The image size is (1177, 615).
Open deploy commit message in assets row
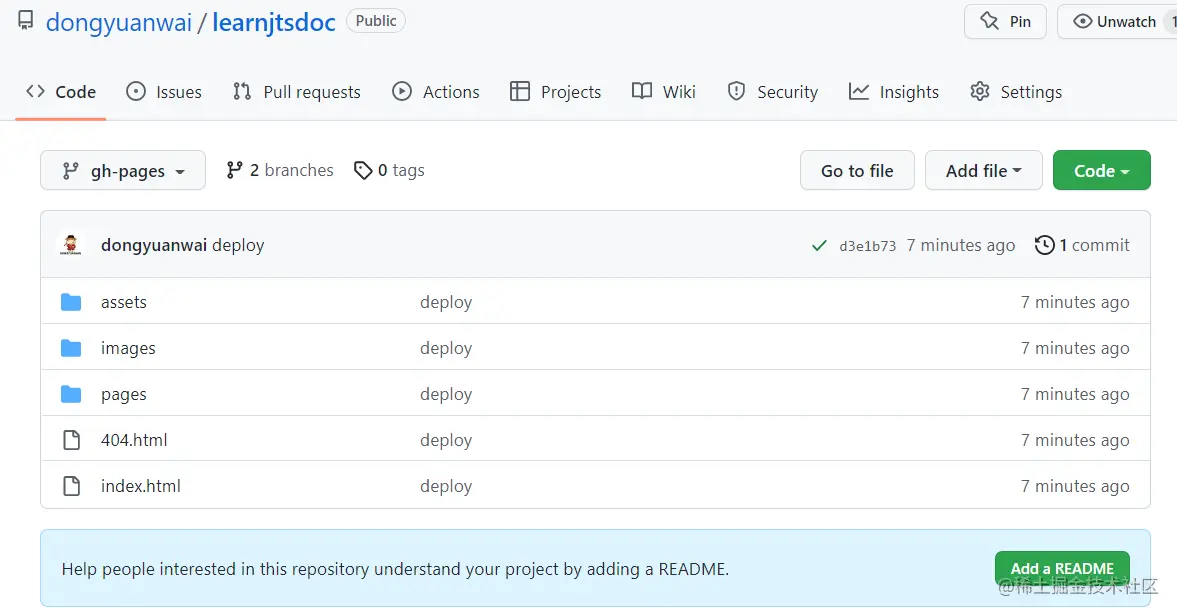(446, 302)
